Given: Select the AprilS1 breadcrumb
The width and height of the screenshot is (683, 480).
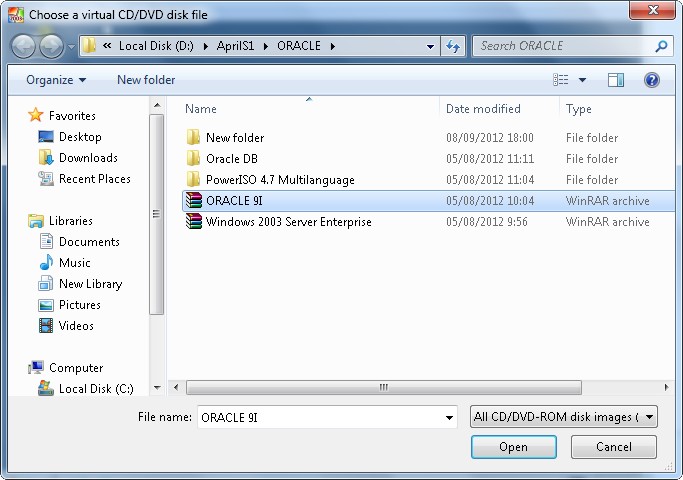Looking at the screenshot, I should (235, 46).
